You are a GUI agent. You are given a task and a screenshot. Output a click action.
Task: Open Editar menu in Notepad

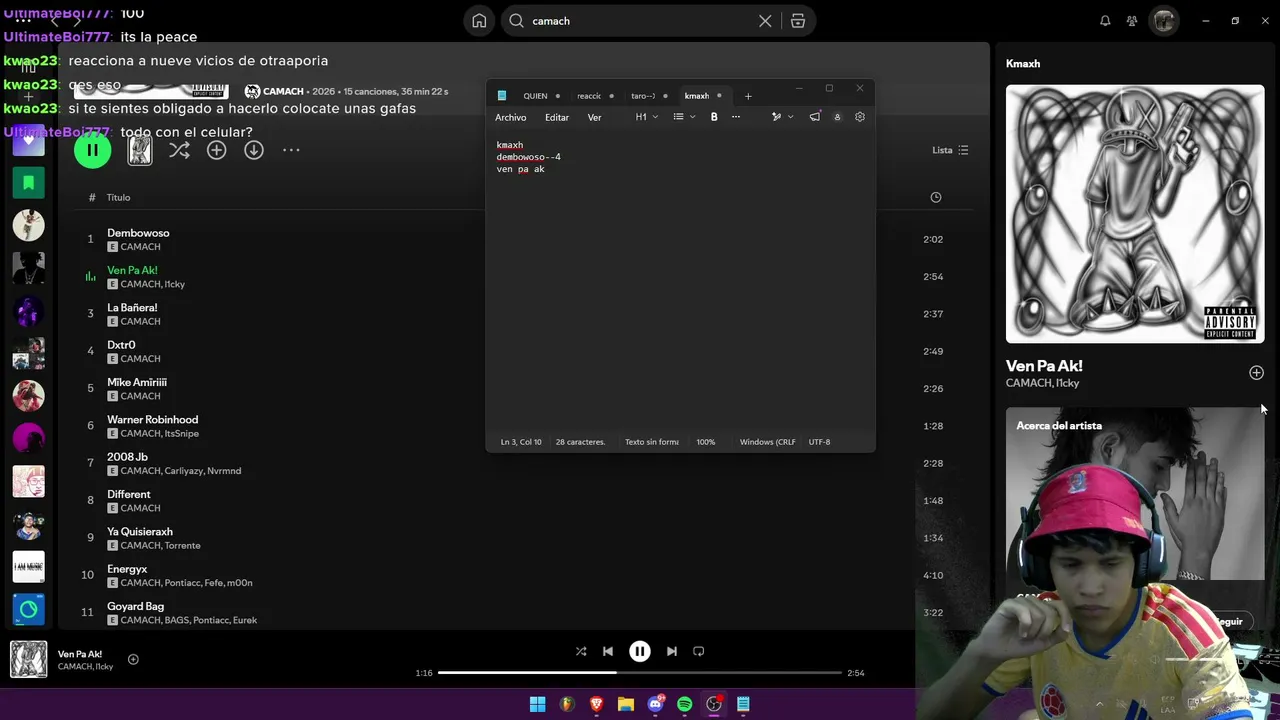557,118
